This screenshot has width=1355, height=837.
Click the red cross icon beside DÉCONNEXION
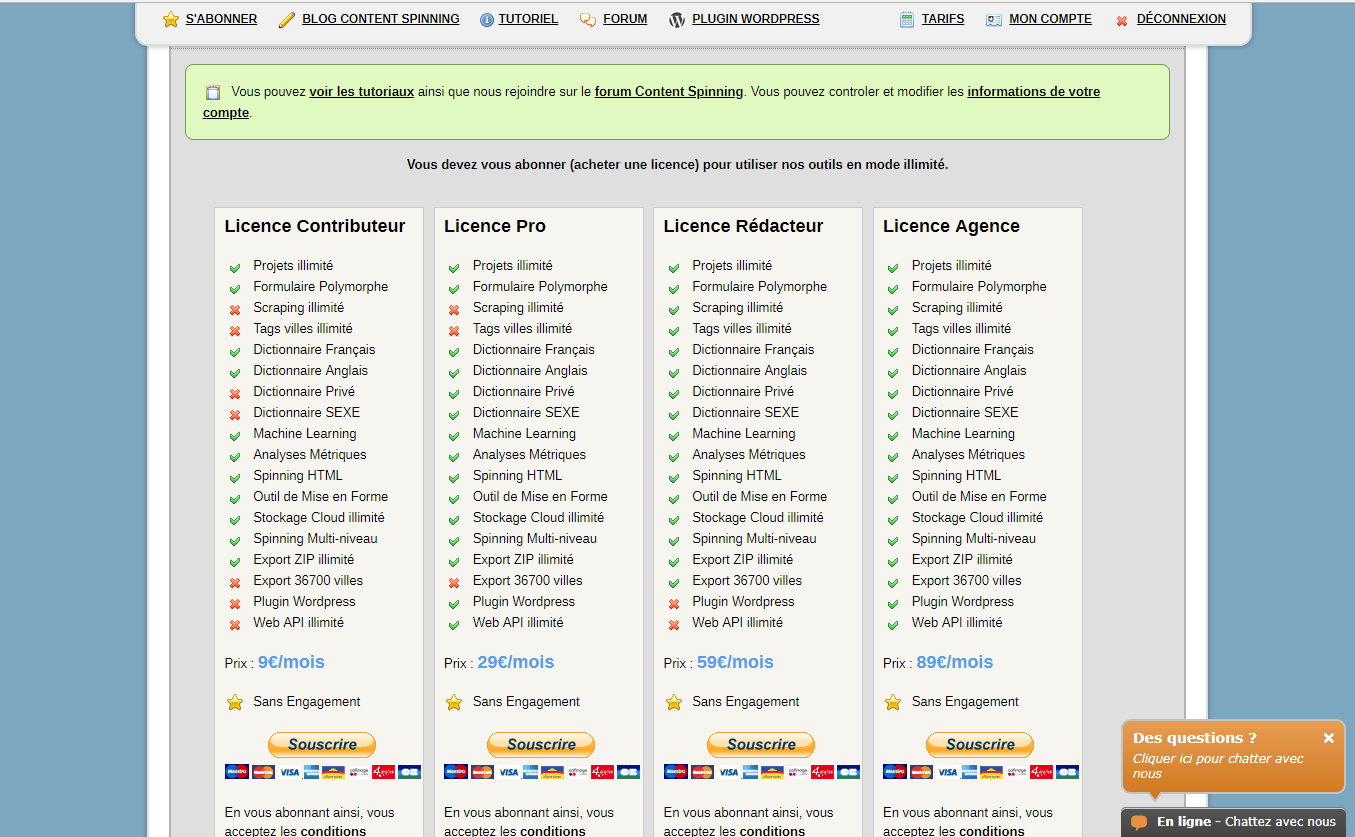(1122, 21)
